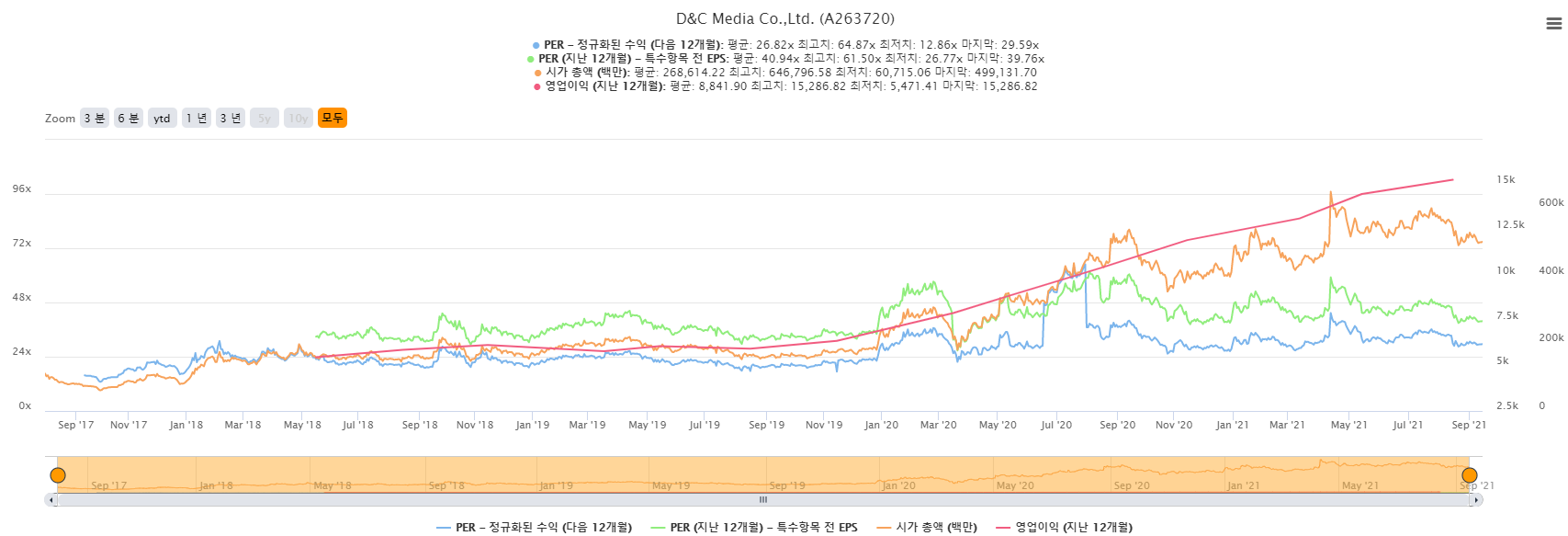Select the 1 년 zoom range
Screen dimensions: 1568x536
[x=197, y=118]
